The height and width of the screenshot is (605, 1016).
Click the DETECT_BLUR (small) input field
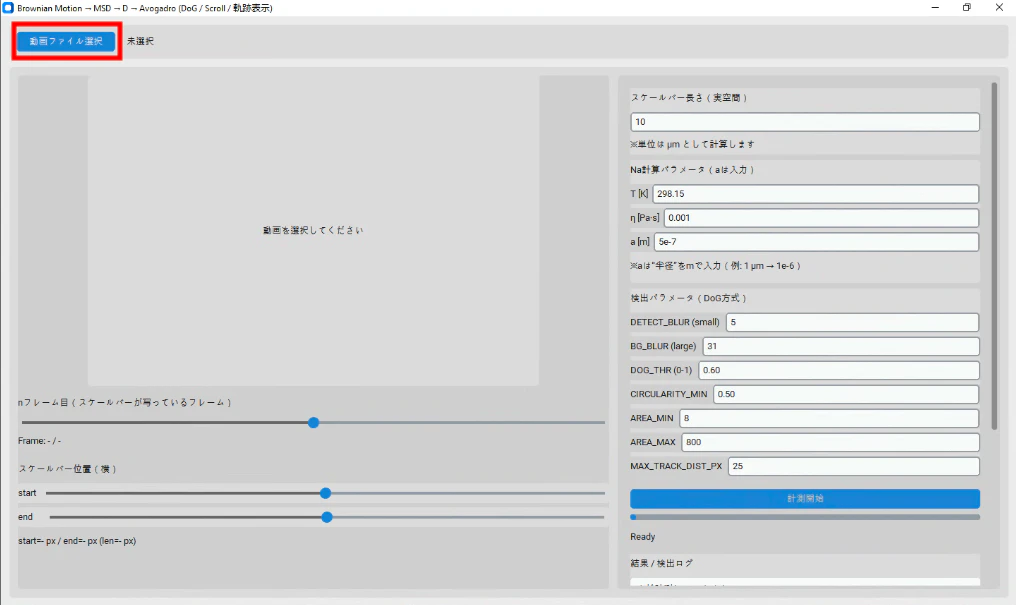tap(852, 322)
